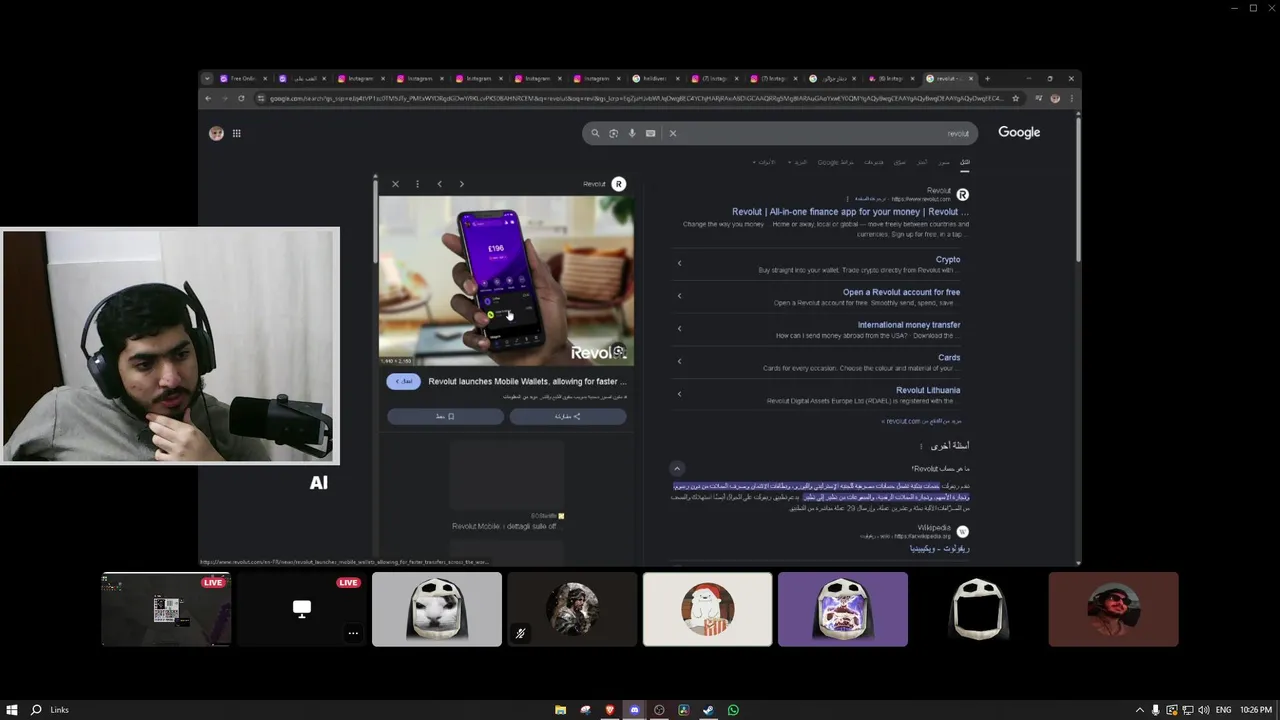
Task: Expand the 'Open a Revolut account for free' chevron
Action: pyautogui.click(x=679, y=296)
